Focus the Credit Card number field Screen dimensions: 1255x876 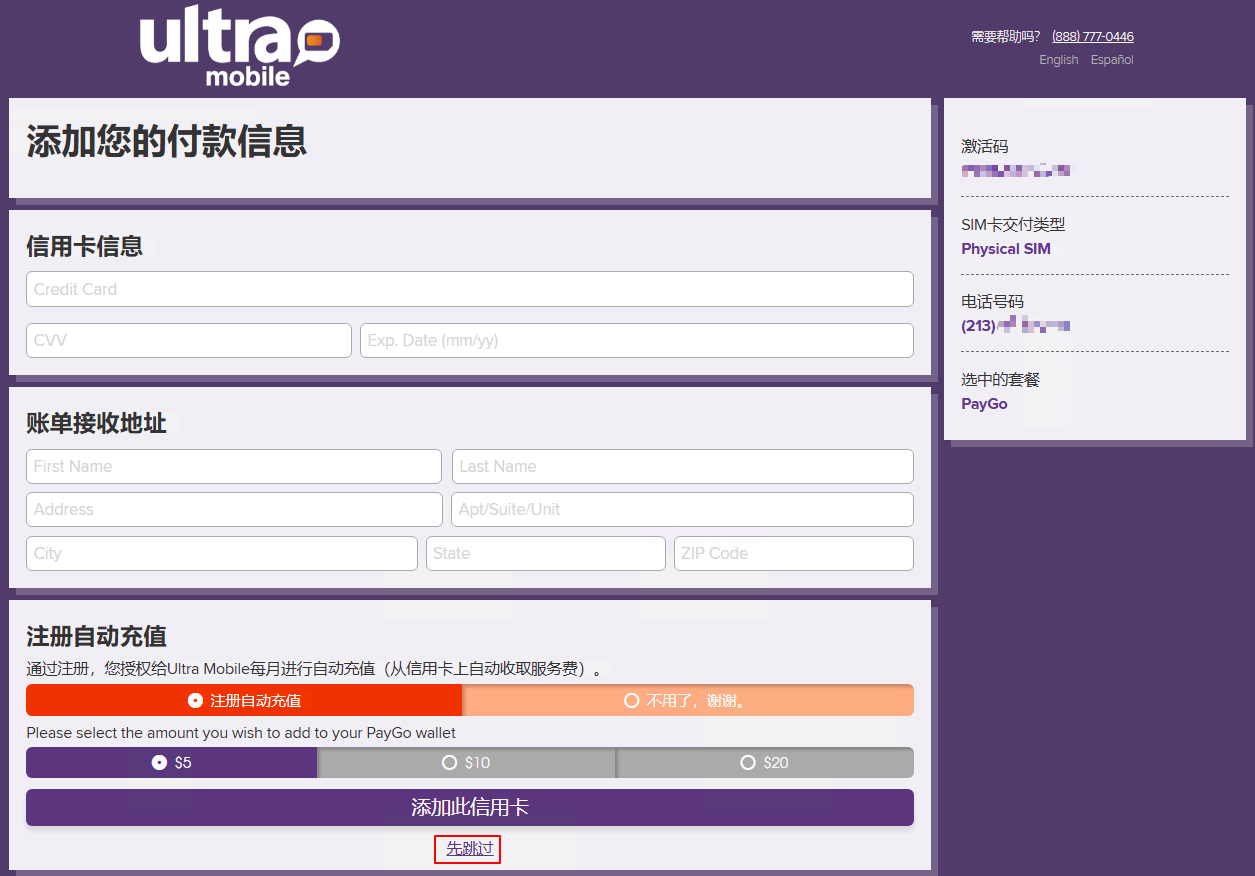(469, 289)
